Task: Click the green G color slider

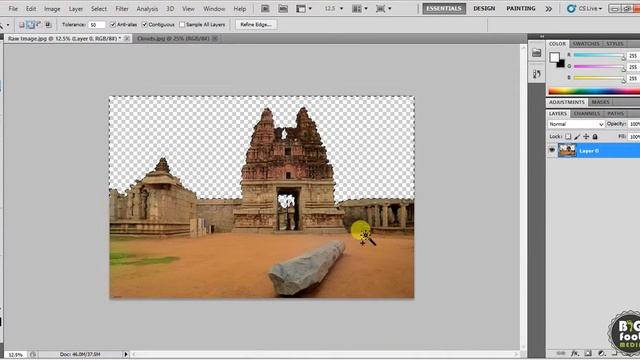Action: coord(599,66)
